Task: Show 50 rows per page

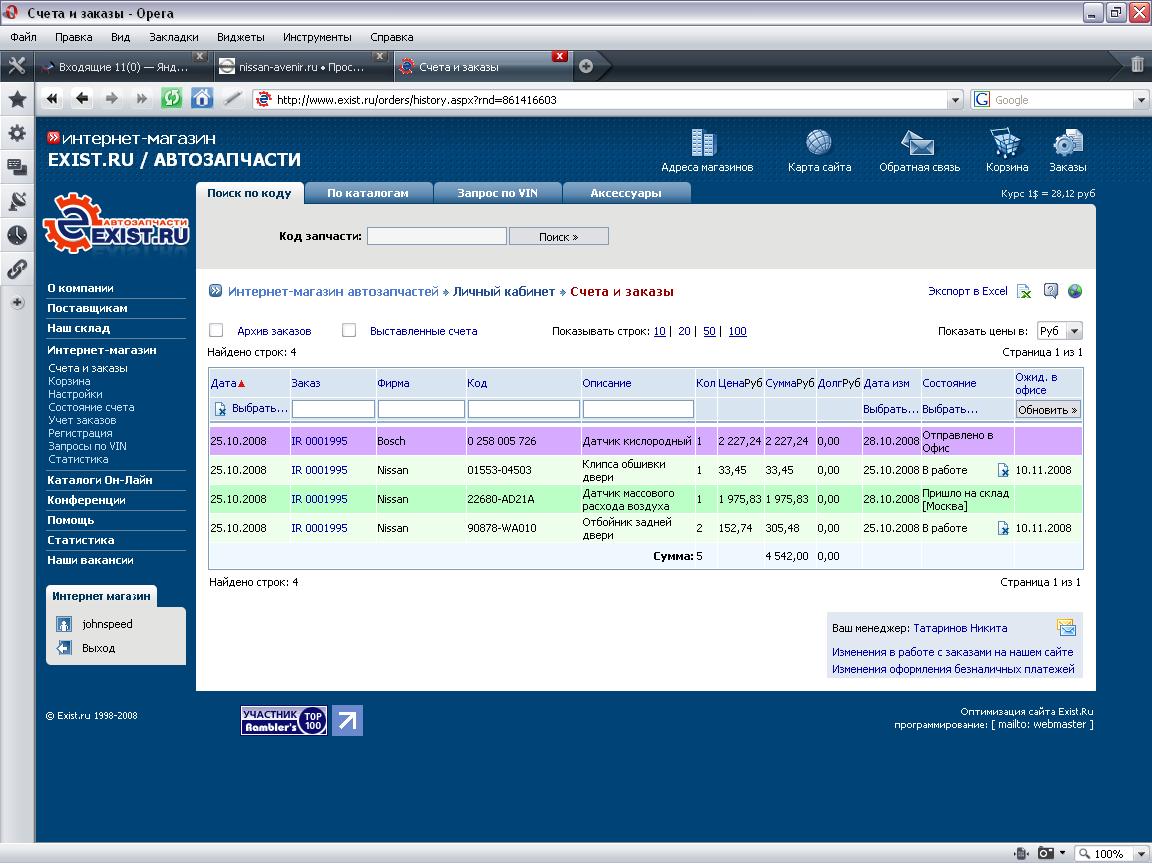Action: click(x=709, y=331)
